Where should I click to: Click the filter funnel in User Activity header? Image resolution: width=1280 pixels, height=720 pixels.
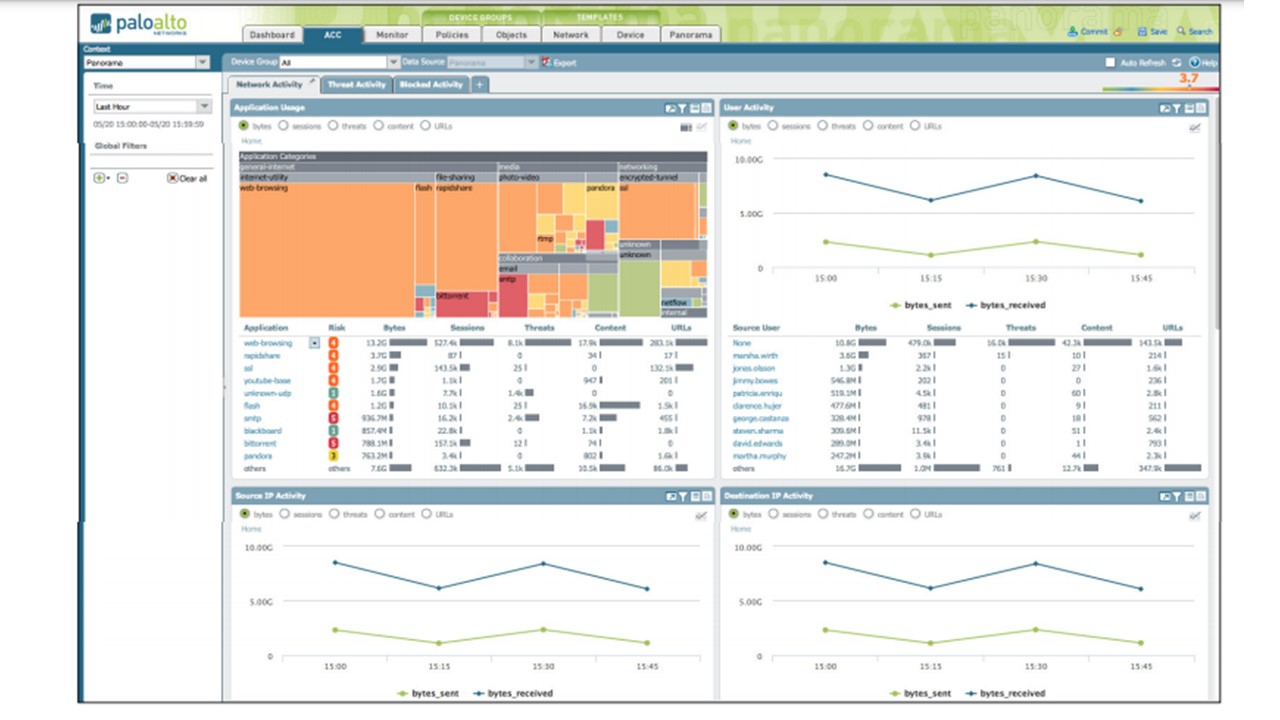[x=1177, y=108]
